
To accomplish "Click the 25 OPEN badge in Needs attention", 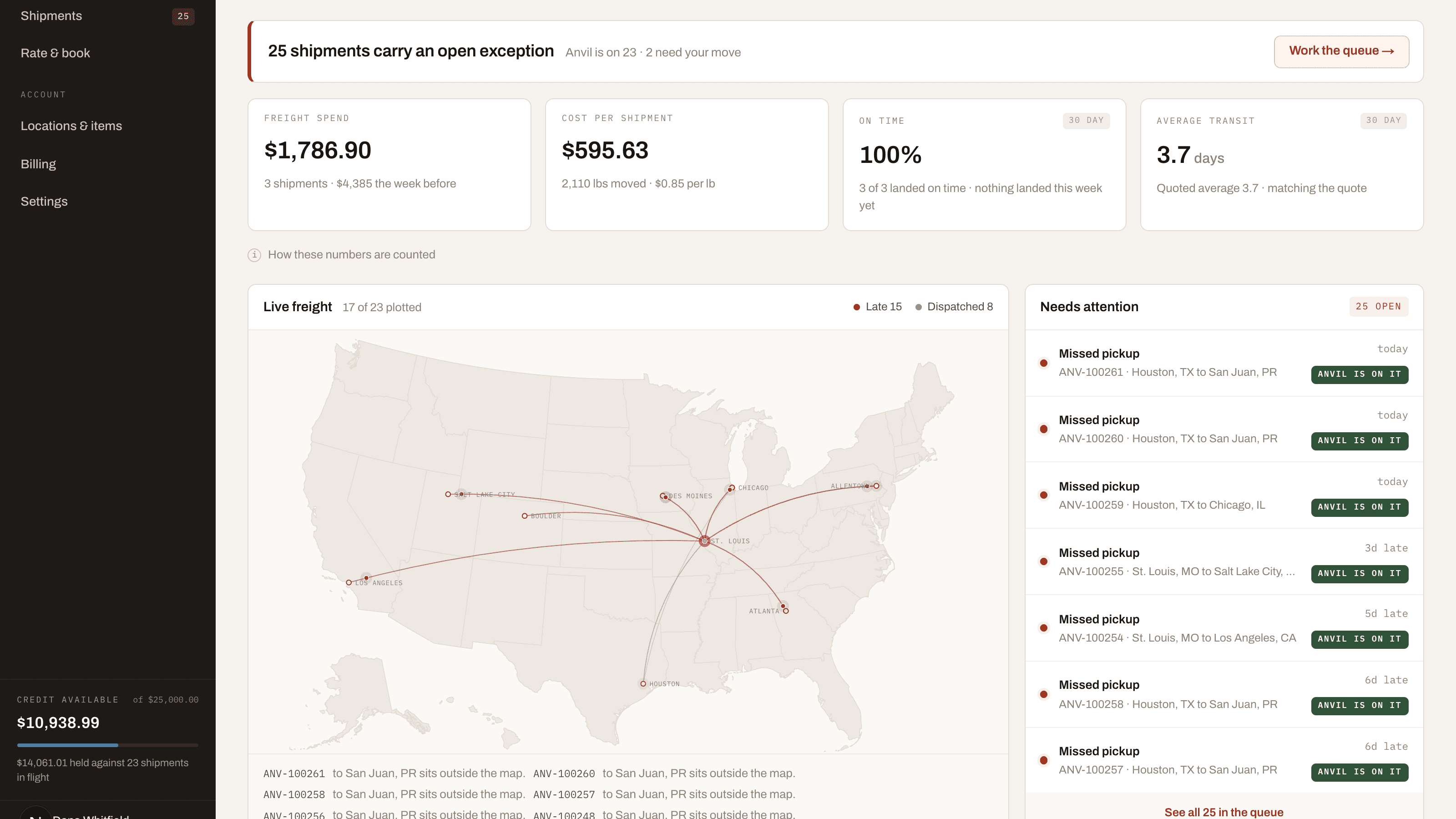I will (x=1379, y=306).
